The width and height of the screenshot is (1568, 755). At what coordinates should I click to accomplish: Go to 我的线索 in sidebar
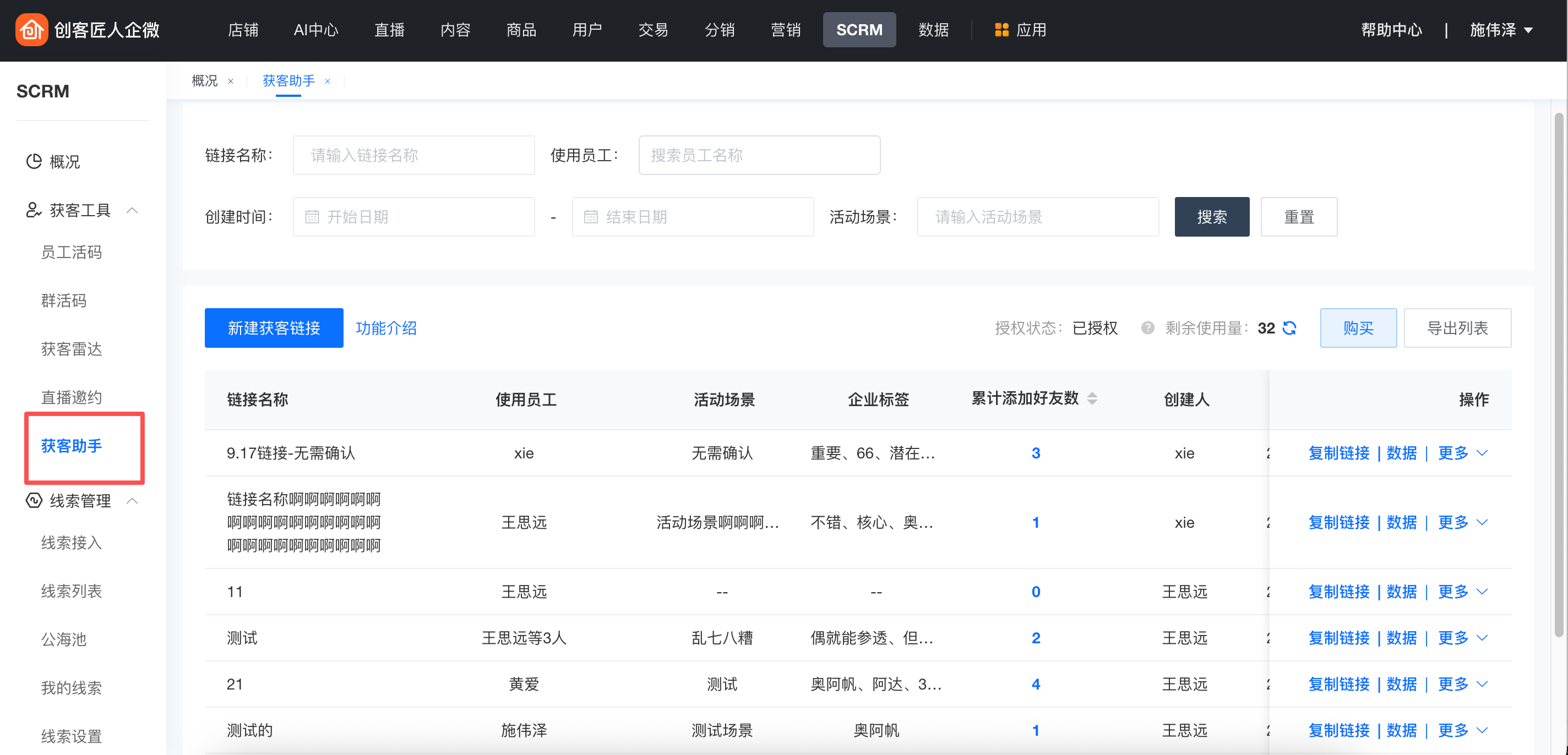click(x=71, y=687)
